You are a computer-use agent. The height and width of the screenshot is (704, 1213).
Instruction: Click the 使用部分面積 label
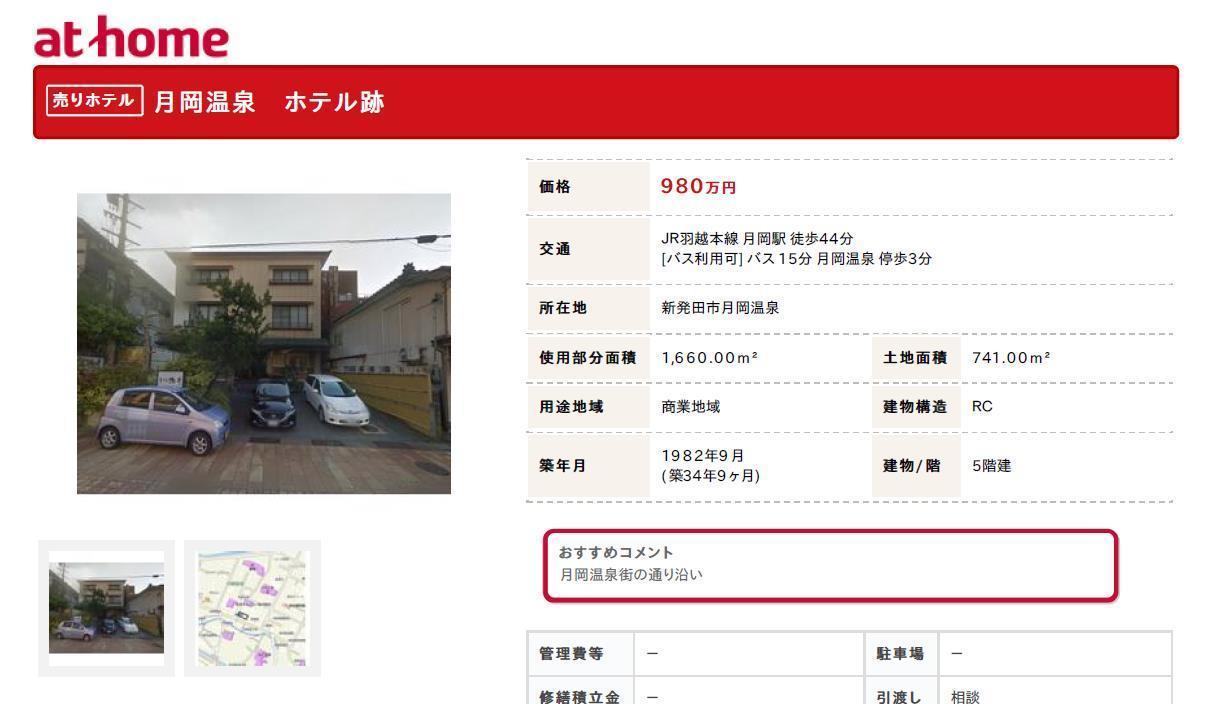pos(588,358)
